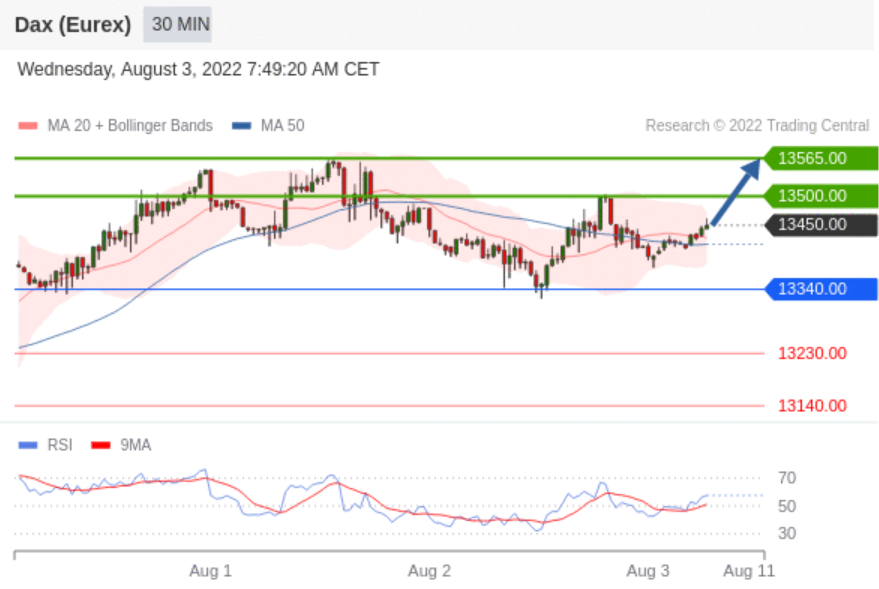Click the RSI 70 axis value
The width and height of the screenshot is (879, 589).
click(x=787, y=478)
